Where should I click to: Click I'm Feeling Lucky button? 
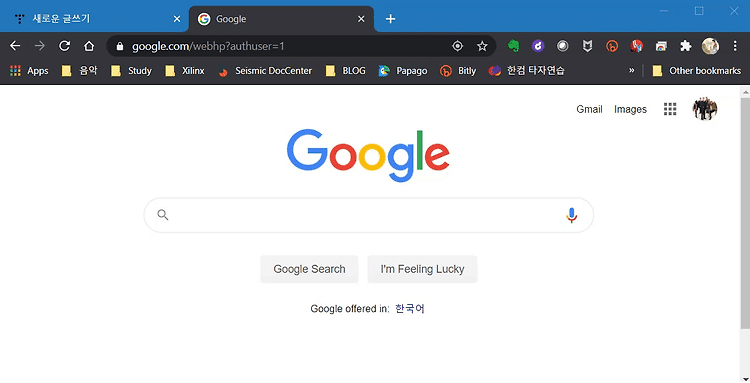pyautogui.click(x=422, y=269)
